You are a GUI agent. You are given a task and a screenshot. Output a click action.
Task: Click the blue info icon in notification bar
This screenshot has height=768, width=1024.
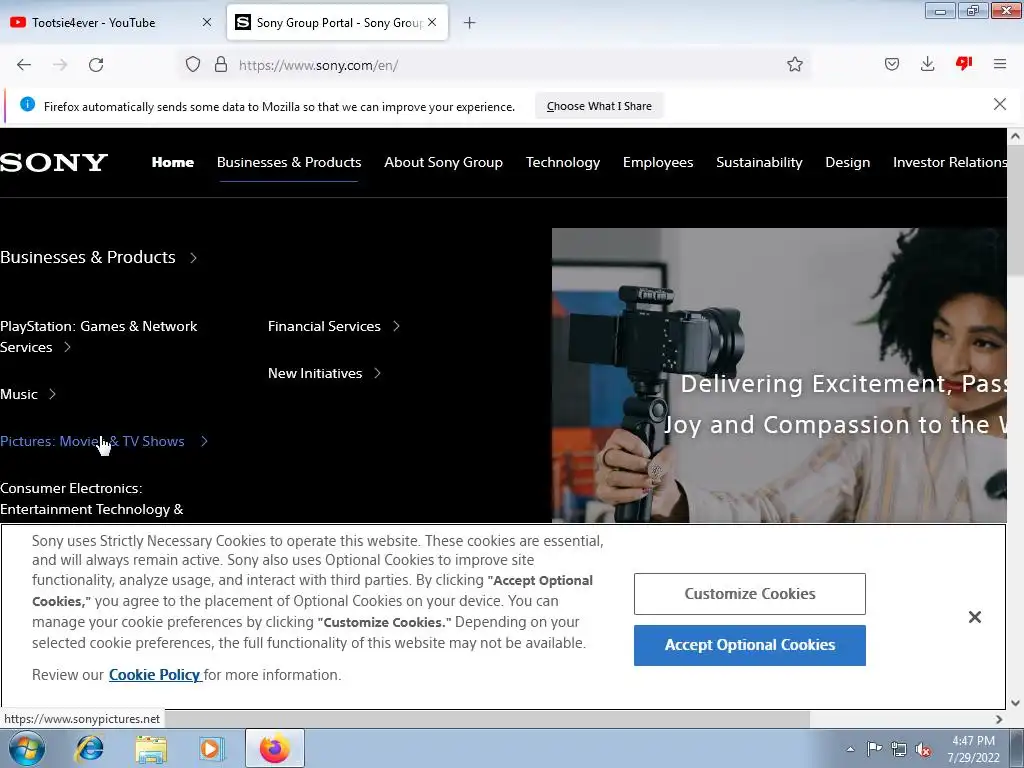(x=27, y=104)
